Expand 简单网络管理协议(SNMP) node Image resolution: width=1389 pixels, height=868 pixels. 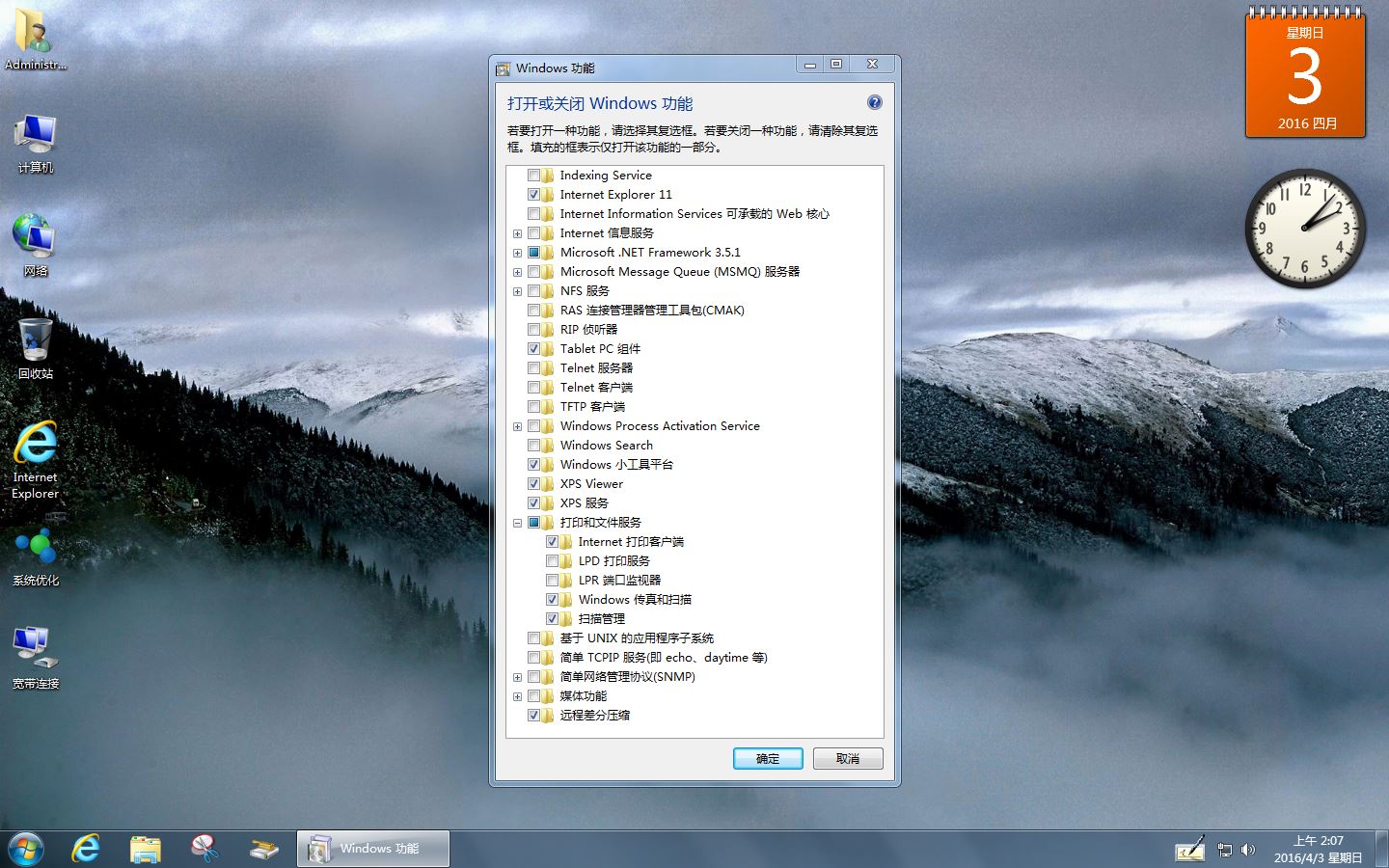517,677
